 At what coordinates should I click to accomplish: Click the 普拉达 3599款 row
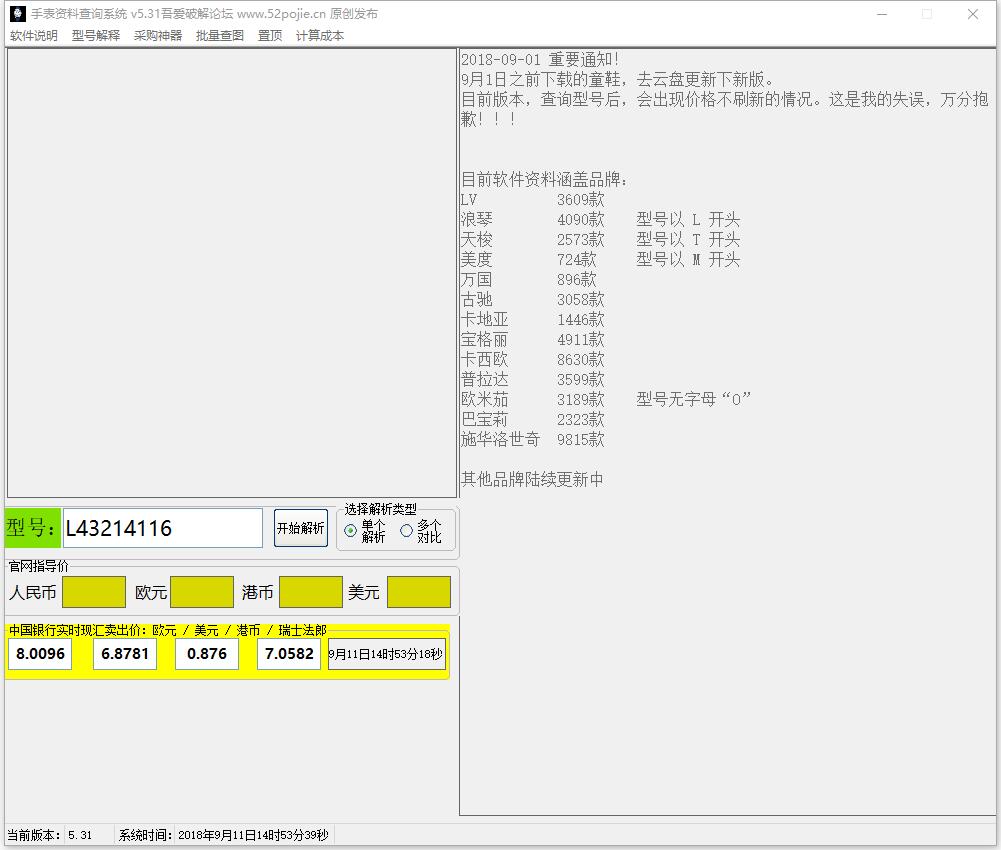pyautogui.click(x=532, y=379)
